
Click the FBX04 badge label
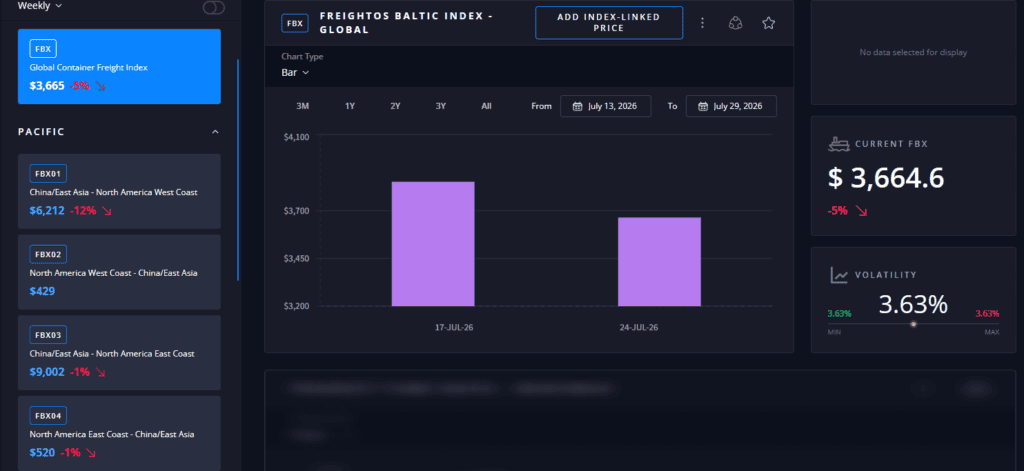pos(48,415)
